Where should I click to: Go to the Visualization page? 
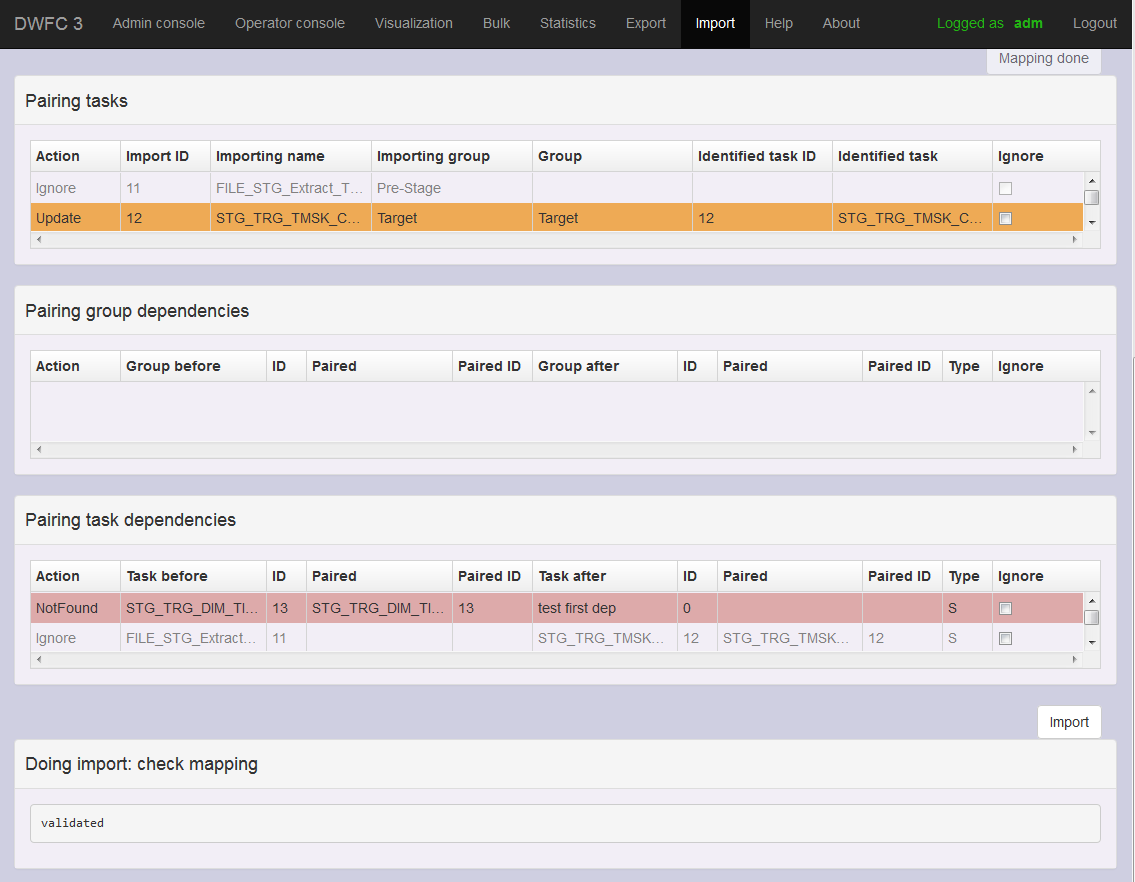click(413, 23)
